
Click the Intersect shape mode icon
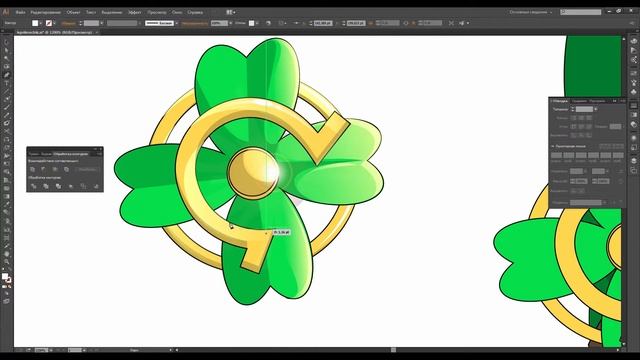(55, 169)
